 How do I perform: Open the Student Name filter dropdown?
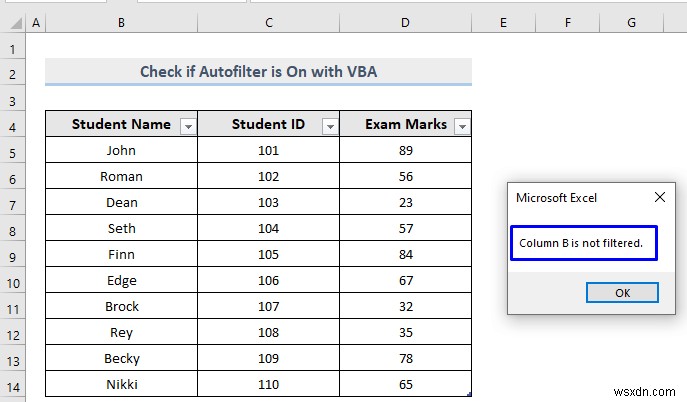pyautogui.click(x=188, y=127)
